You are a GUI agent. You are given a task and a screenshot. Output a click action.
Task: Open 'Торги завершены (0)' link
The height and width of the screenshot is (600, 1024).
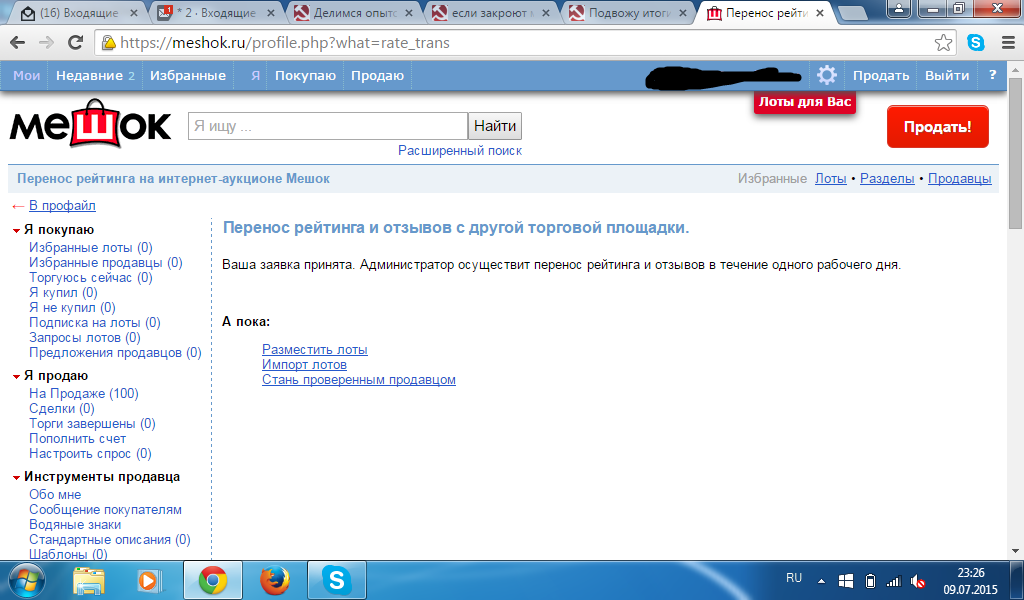coord(92,423)
